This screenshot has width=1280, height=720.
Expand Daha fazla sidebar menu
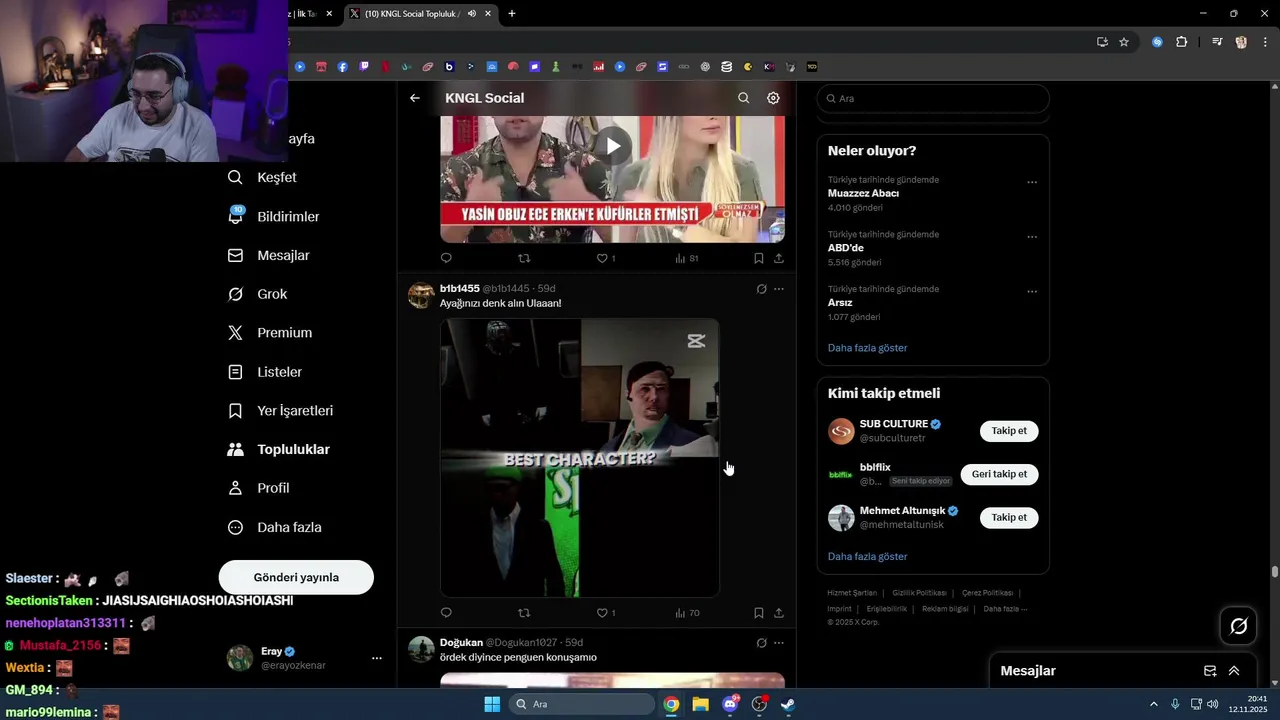(275, 527)
